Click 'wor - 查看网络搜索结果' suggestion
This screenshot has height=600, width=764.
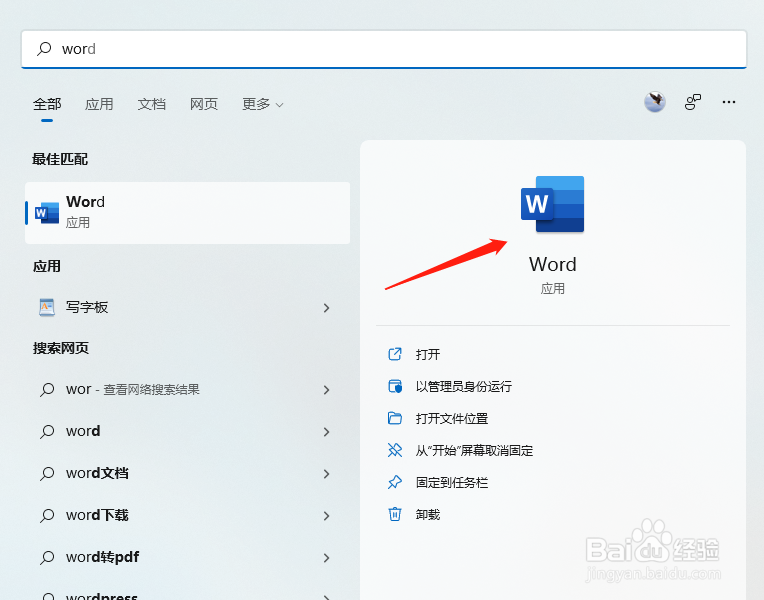point(188,389)
